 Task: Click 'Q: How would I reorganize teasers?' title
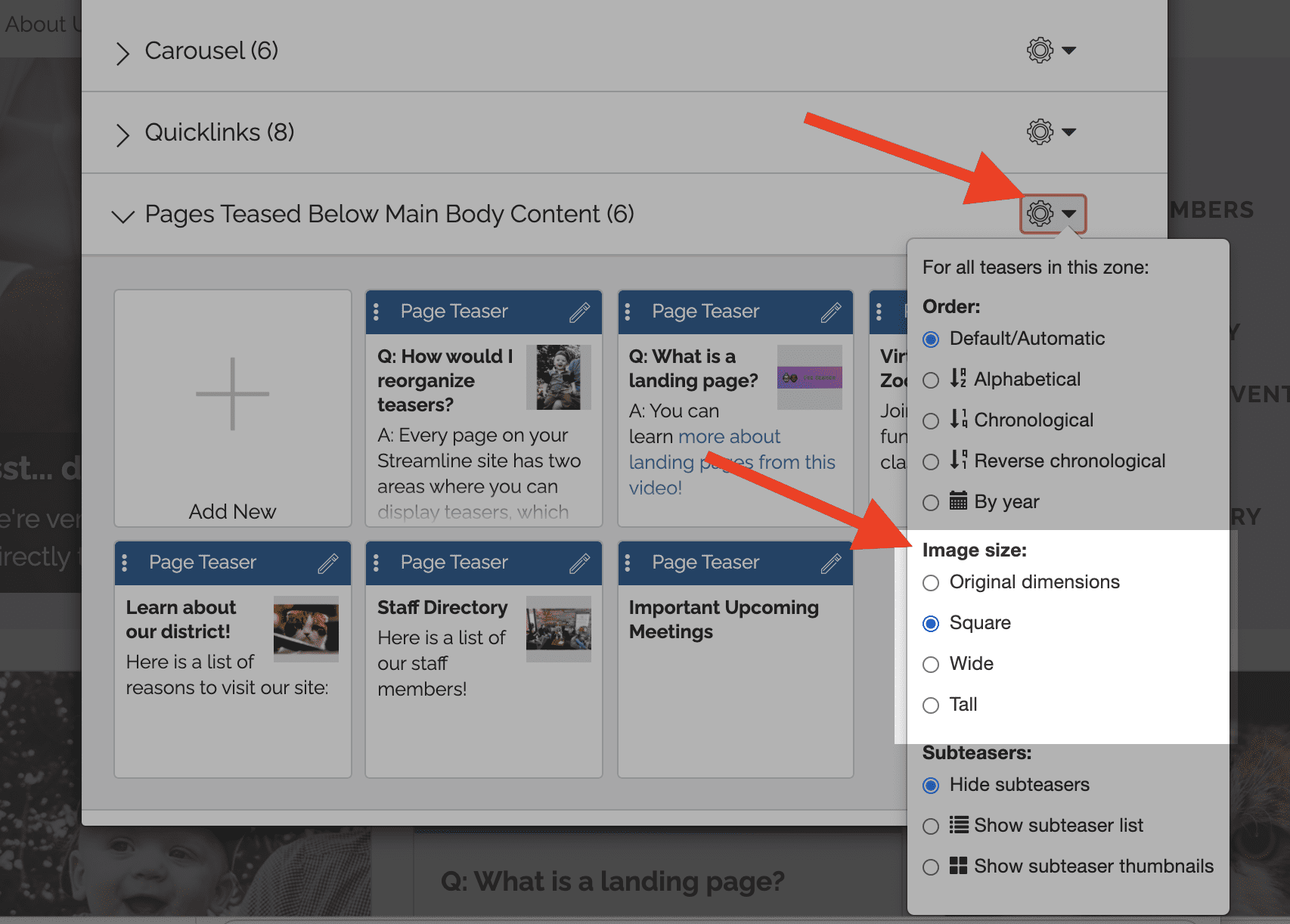pyautogui.click(x=445, y=380)
